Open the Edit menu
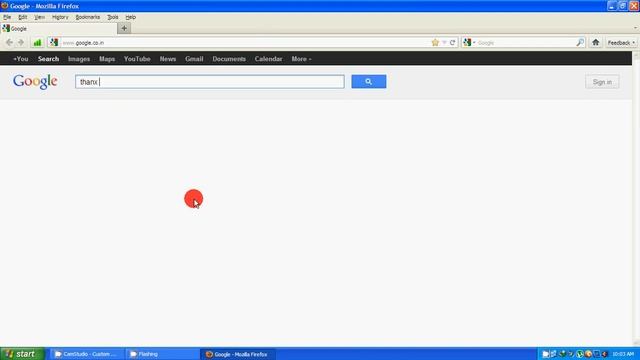 (x=22, y=17)
